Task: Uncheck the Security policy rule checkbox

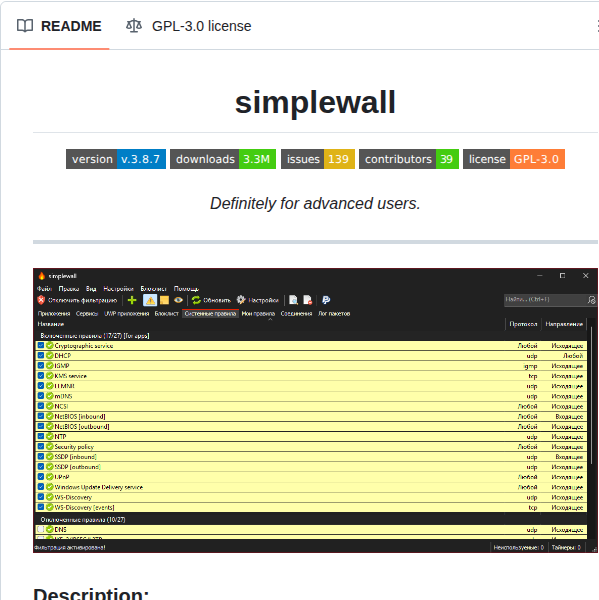Action: click(41, 447)
